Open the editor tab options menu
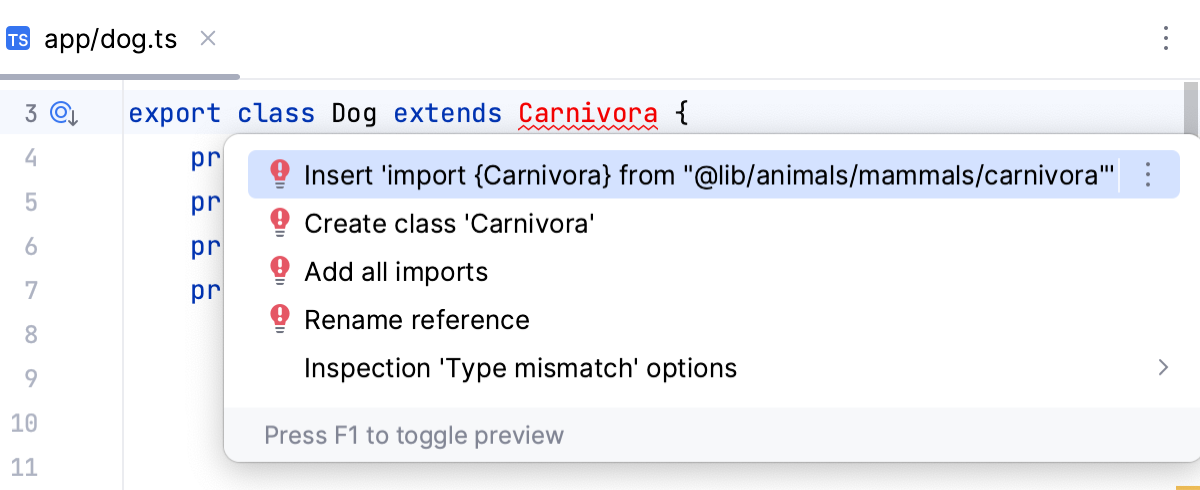Screen dimensions: 1200x490 [x=1165, y=39]
